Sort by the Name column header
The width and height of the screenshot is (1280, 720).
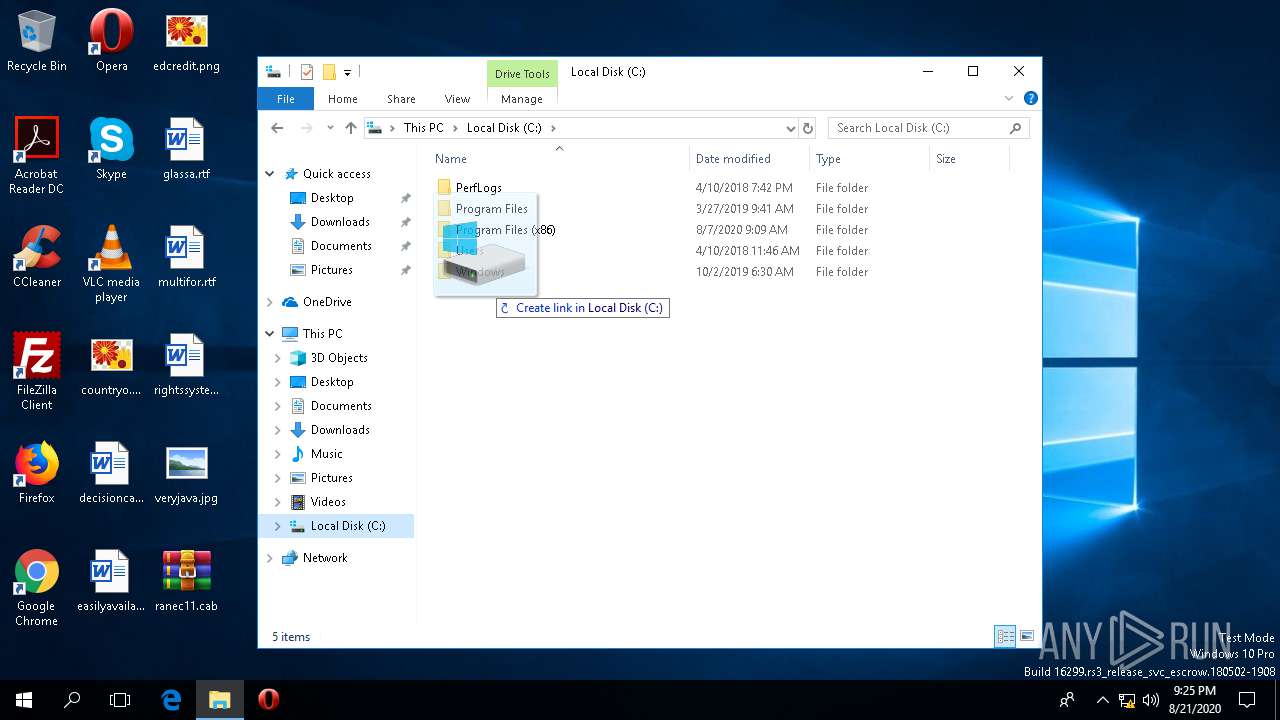(x=560, y=159)
